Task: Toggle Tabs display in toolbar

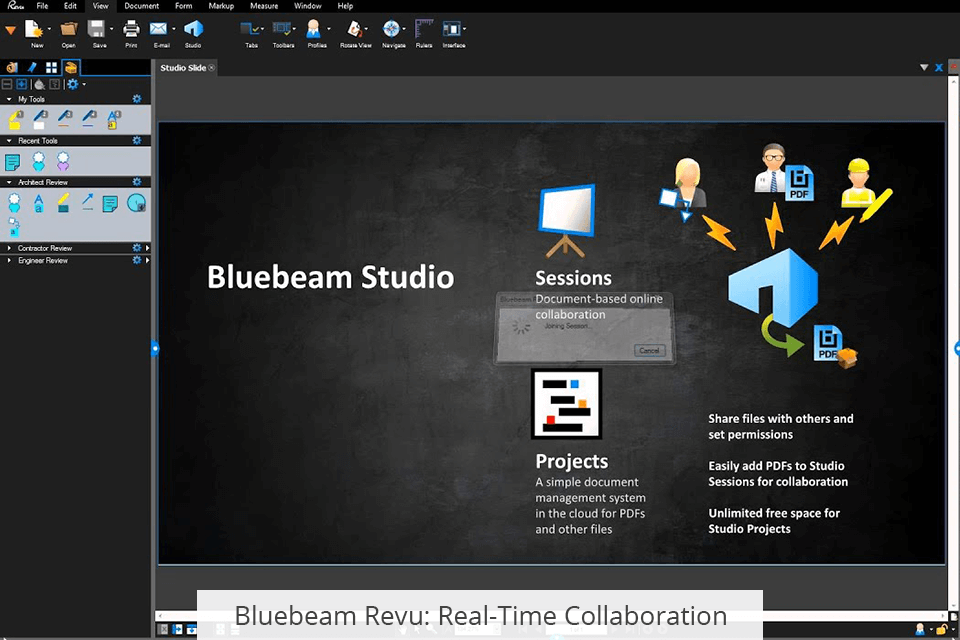Action: [x=249, y=29]
